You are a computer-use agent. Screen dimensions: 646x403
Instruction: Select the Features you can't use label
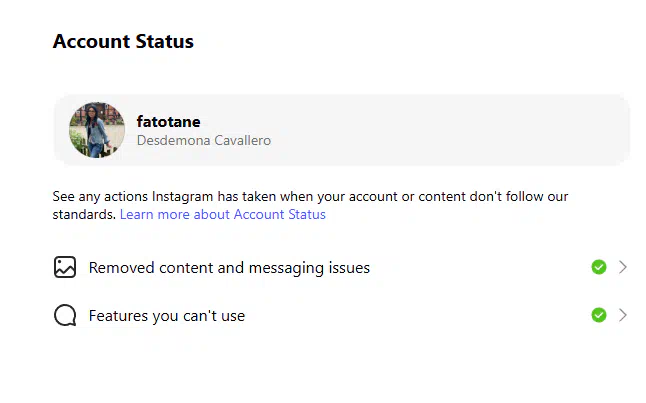point(167,316)
